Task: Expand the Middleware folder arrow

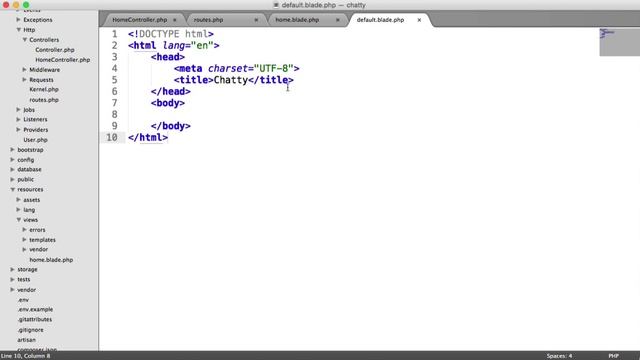Action: [24, 70]
